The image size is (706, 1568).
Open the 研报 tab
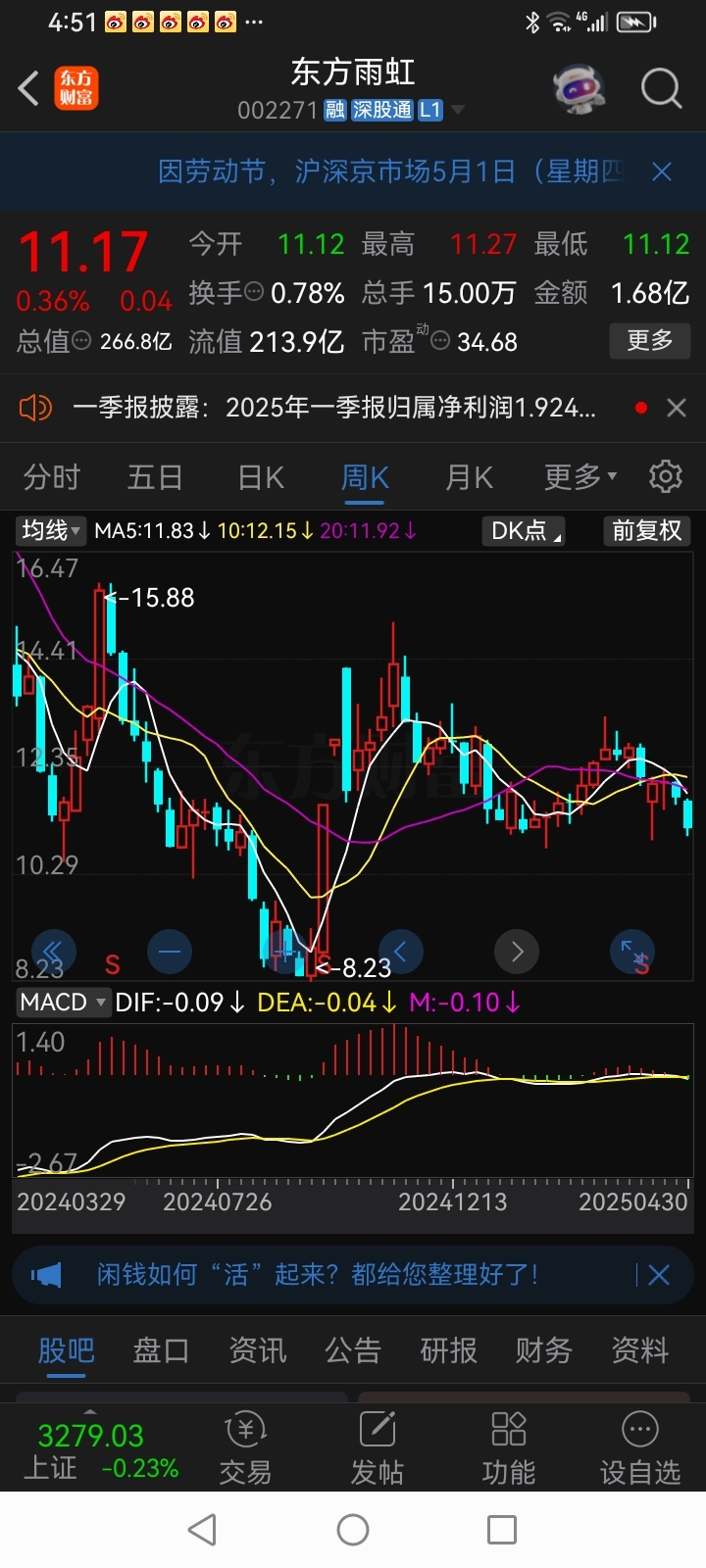pyautogui.click(x=448, y=1350)
